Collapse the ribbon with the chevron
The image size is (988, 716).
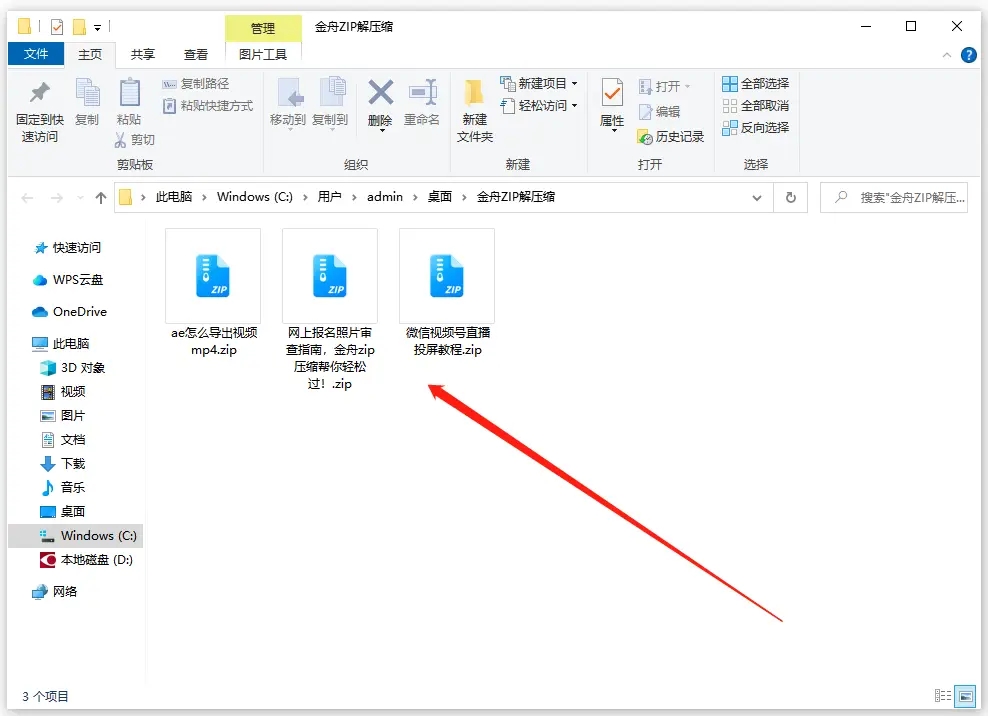coord(946,55)
